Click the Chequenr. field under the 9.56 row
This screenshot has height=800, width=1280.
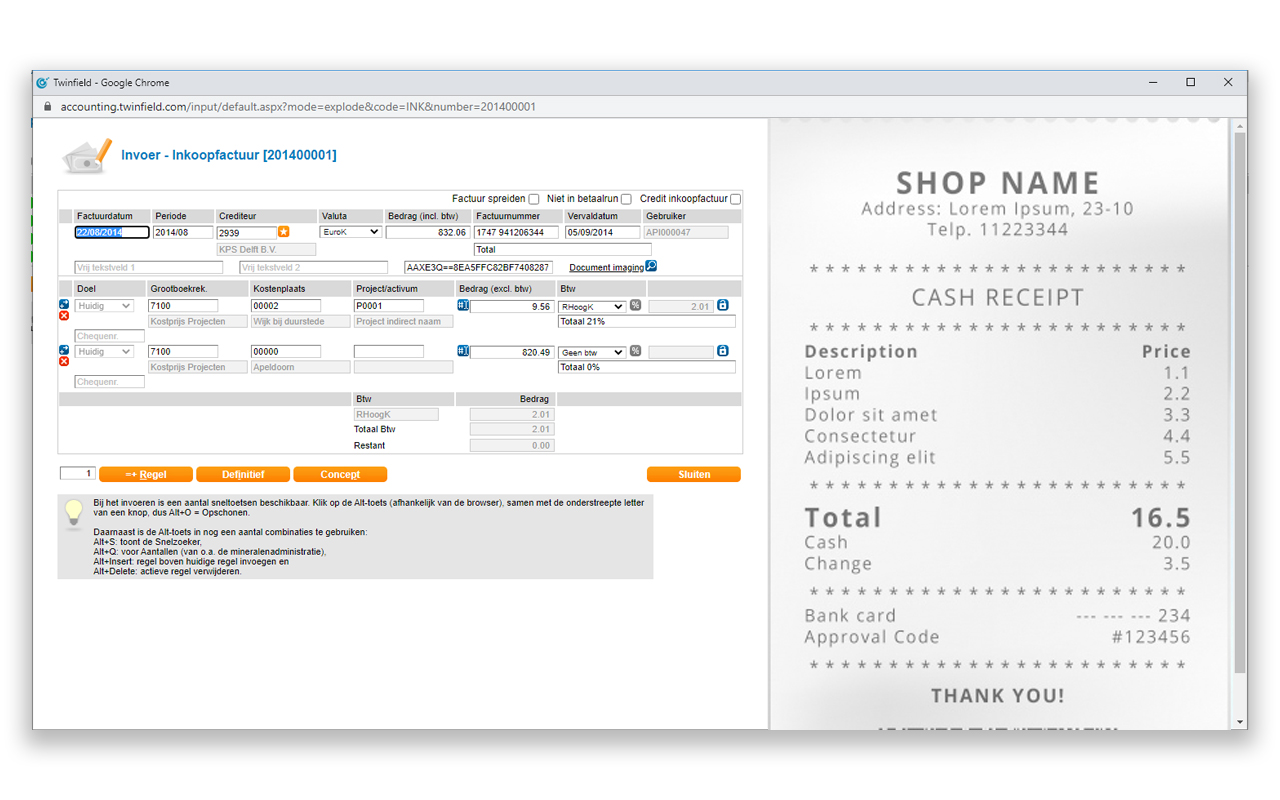pos(110,337)
